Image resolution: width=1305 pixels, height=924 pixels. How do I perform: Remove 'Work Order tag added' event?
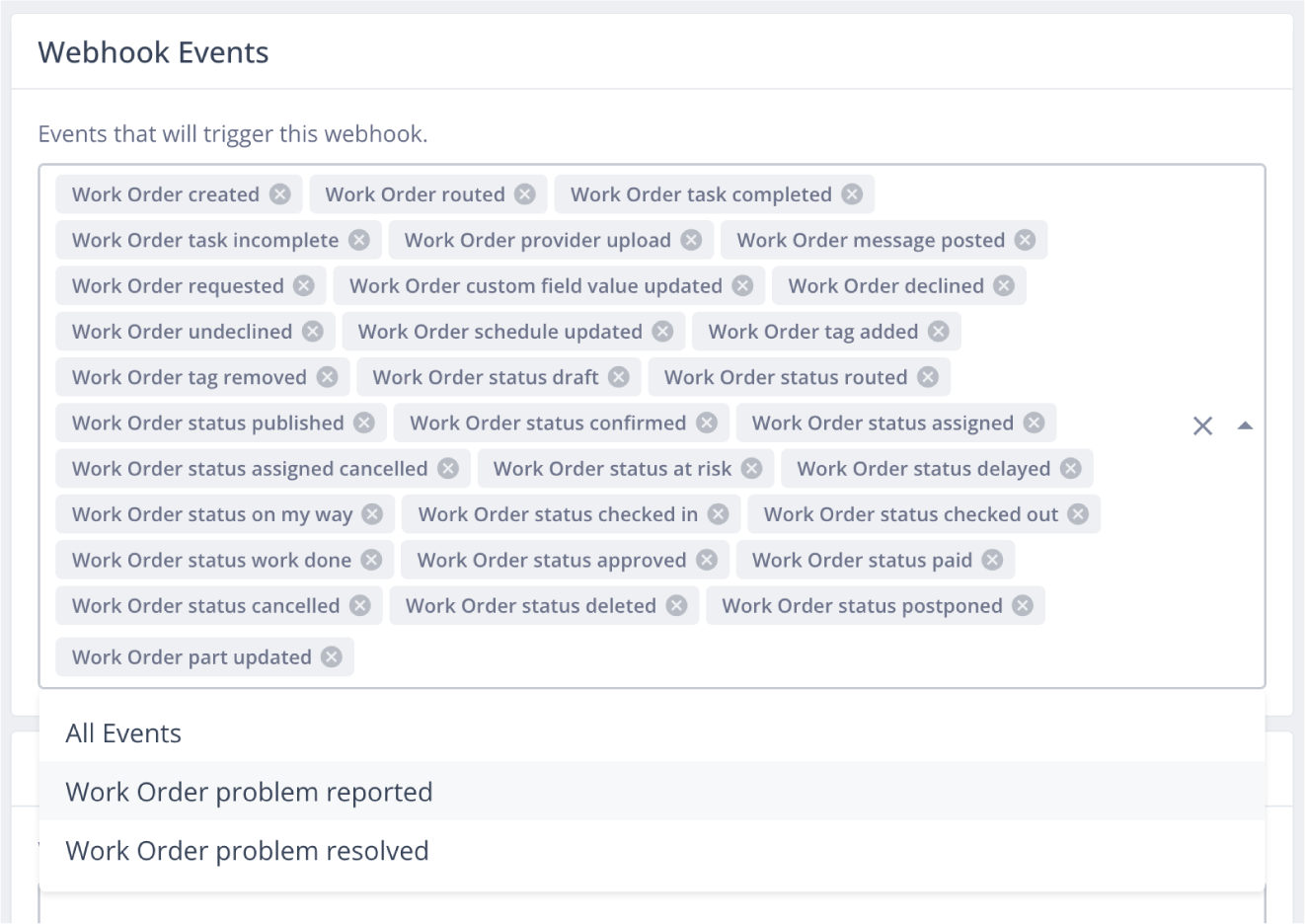939,332
